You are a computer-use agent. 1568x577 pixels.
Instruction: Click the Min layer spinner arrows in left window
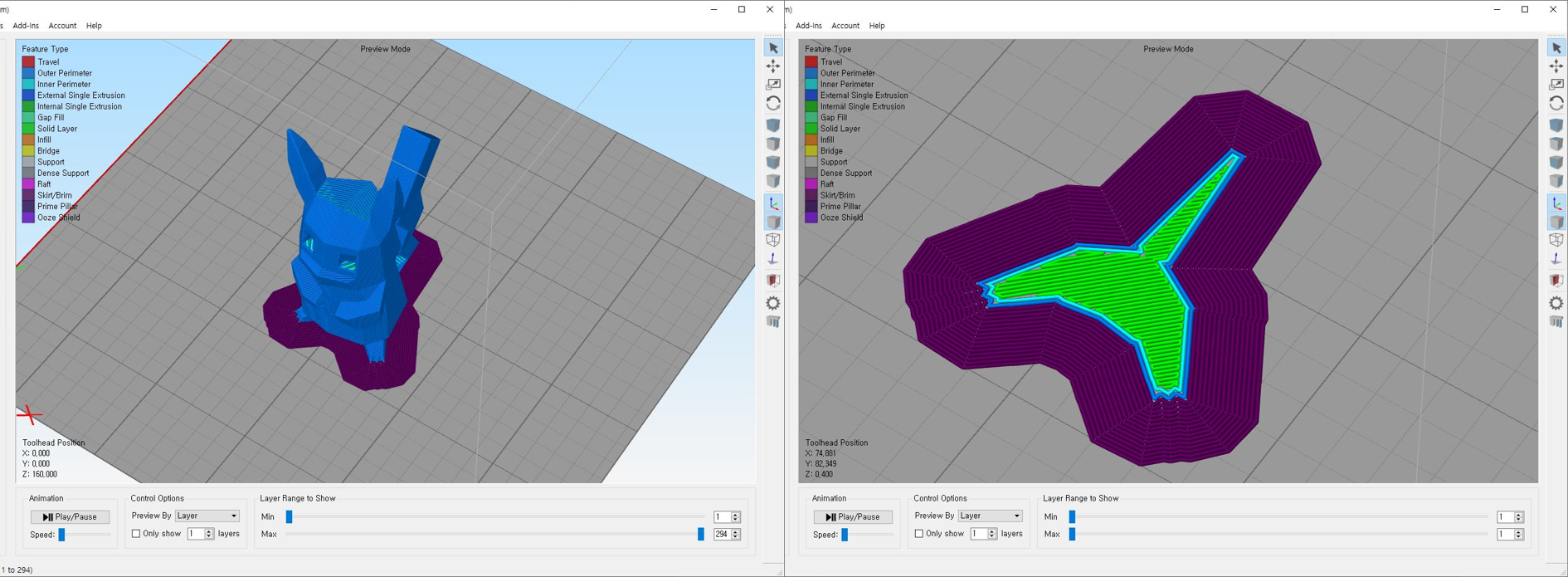[736, 516]
